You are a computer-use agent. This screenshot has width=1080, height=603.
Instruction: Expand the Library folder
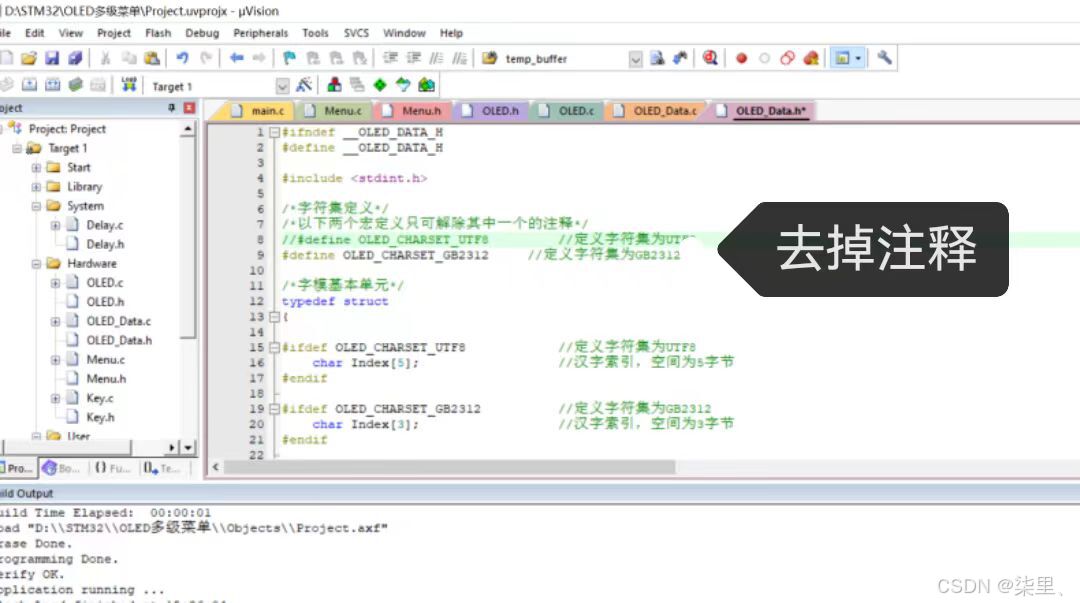point(36,187)
